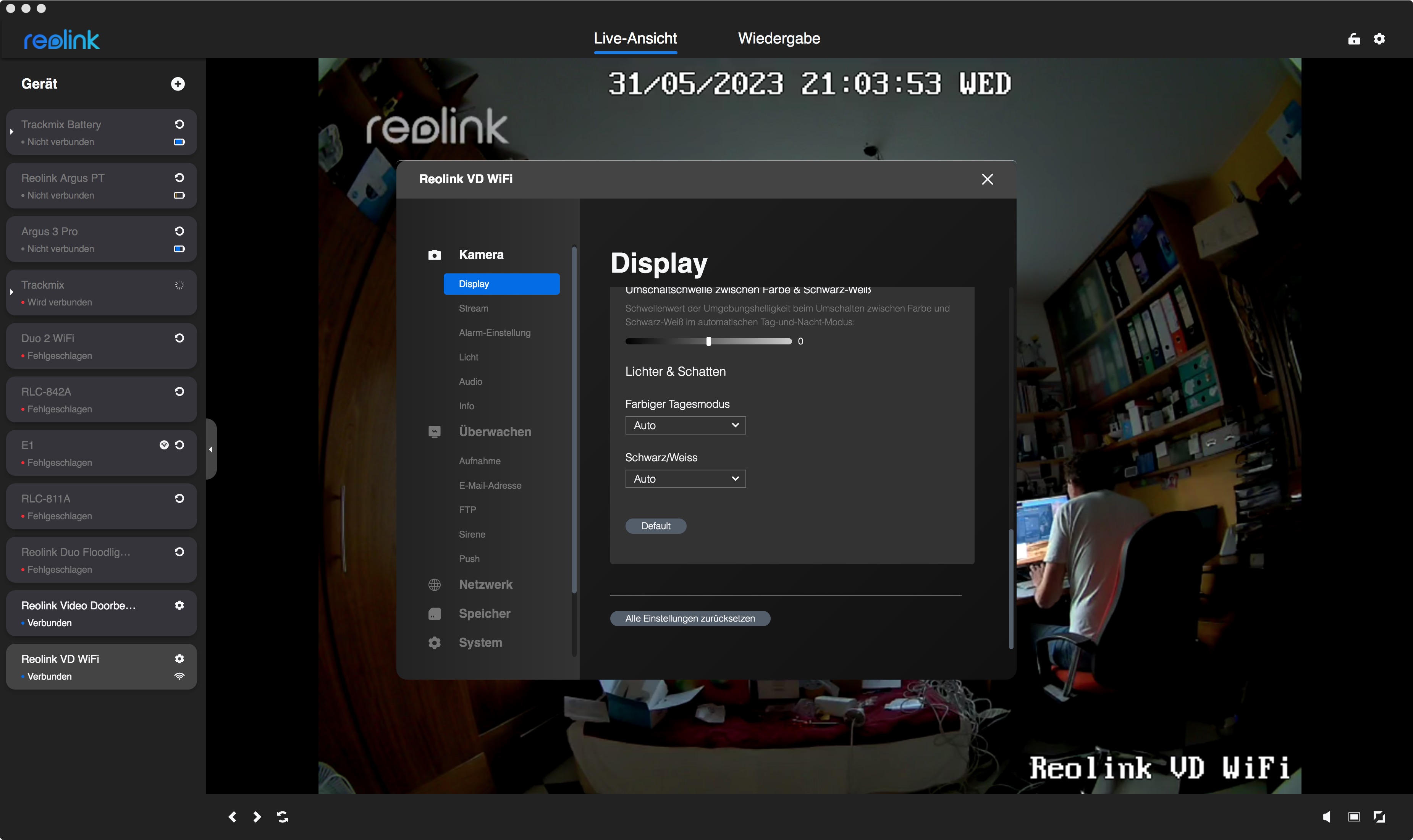Screen dimensions: 1413x840
Task: Open the Farbiger Tagesmodus dropdown
Action: point(685,425)
